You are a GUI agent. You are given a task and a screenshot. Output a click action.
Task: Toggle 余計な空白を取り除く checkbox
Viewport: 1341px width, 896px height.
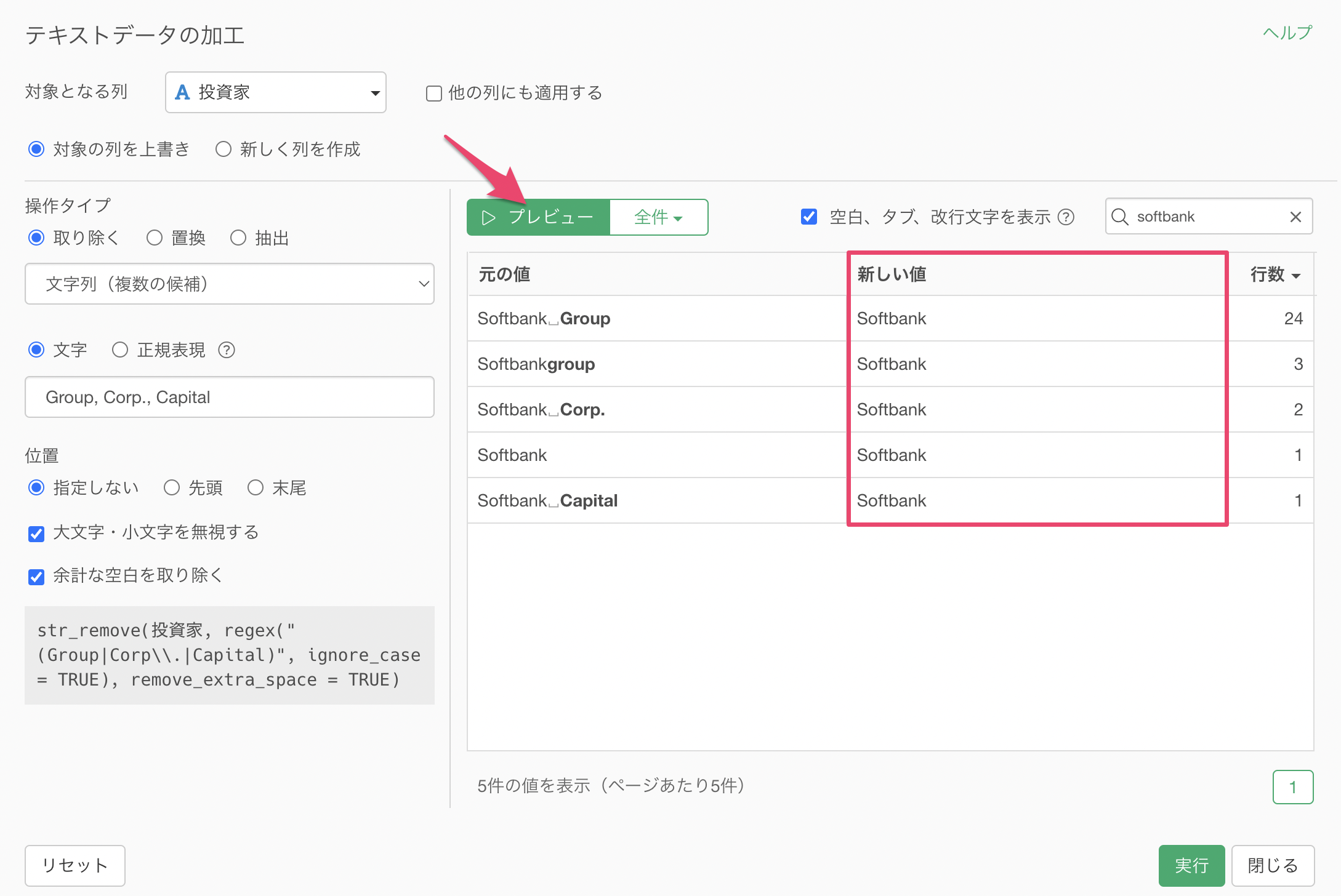point(36,576)
